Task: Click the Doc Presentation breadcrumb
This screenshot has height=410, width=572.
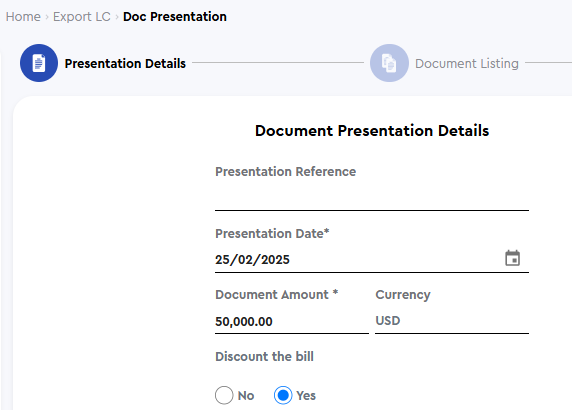Action: click(175, 17)
